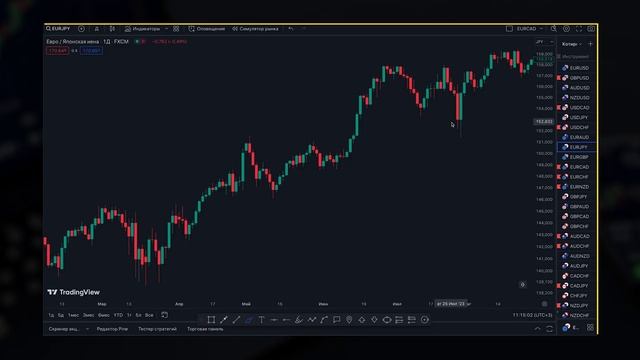Click the add symbol plus icon
640x360 pixels.
pyautogui.click(x=81, y=29)
